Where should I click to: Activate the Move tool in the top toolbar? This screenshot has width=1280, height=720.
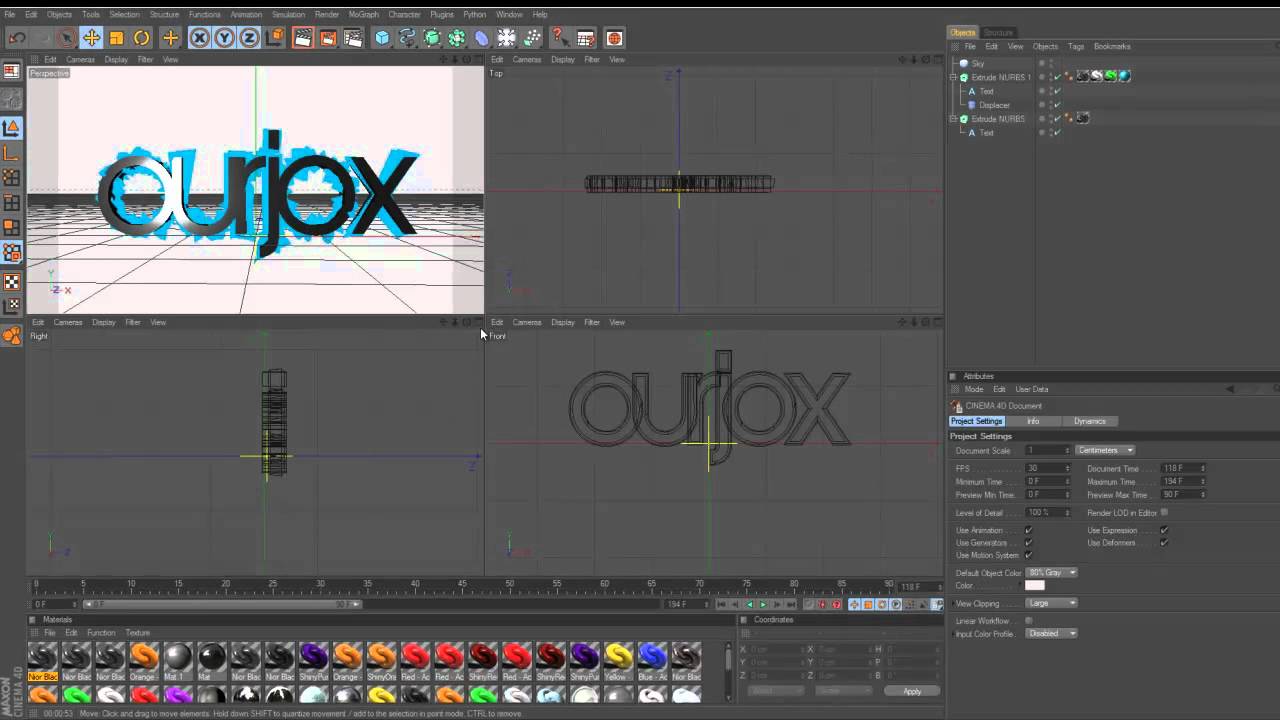(x=91, y=38)
